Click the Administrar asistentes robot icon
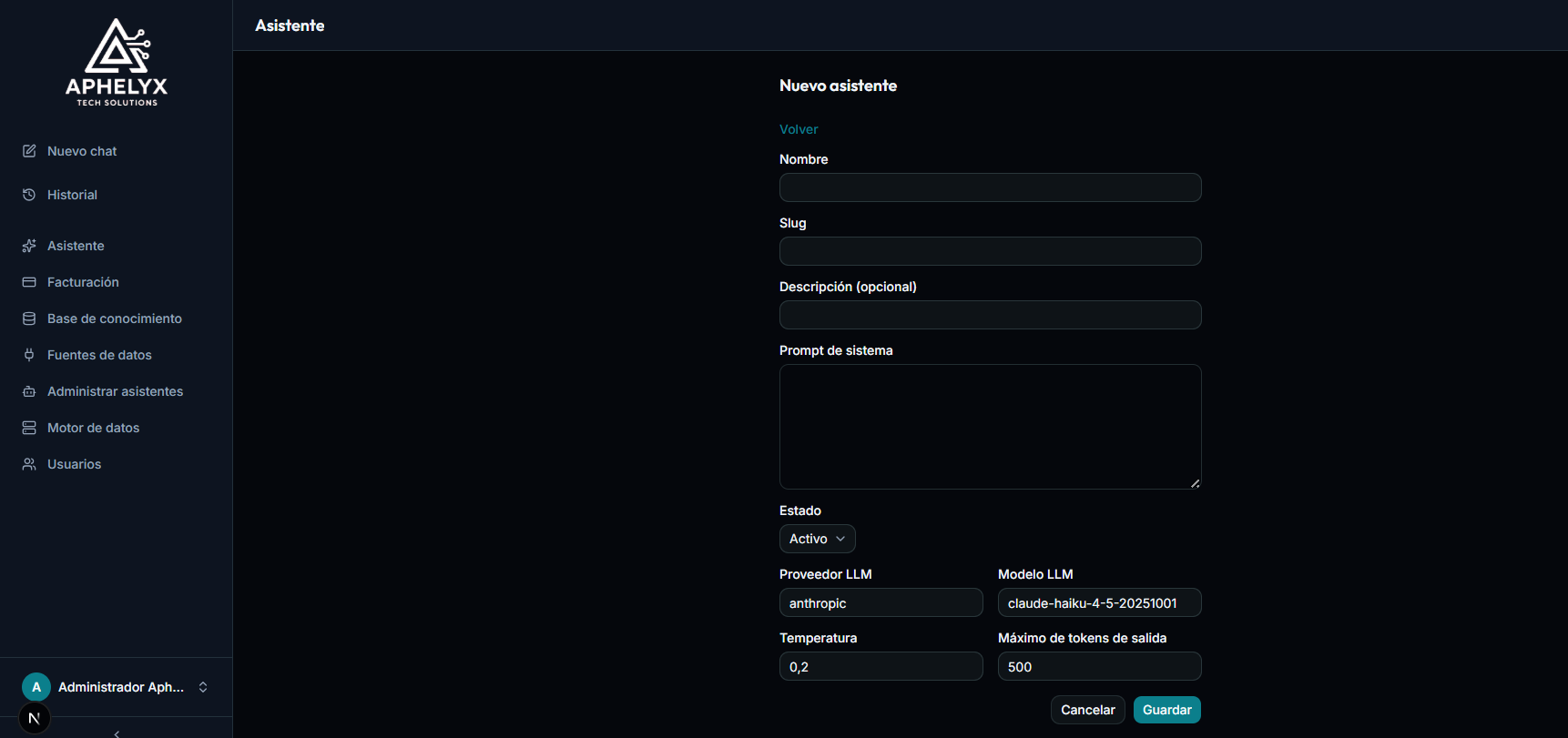1568x738 pixels. (29, 391)
